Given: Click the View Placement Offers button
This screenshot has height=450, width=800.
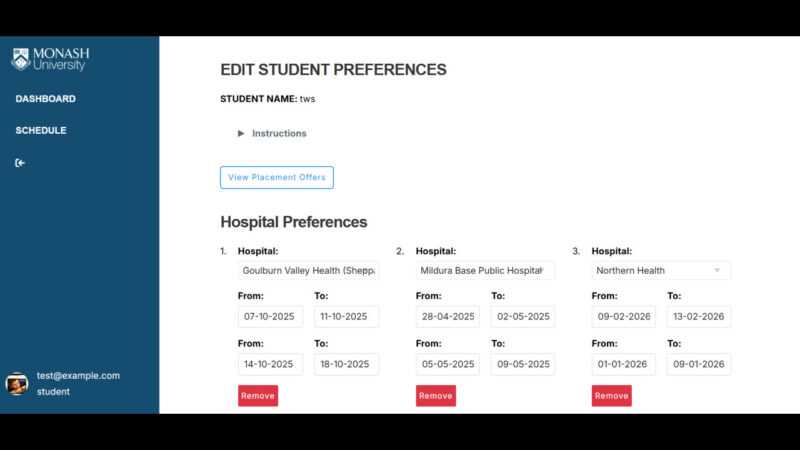Looking at the screenshot, I should tap(277, 177).
